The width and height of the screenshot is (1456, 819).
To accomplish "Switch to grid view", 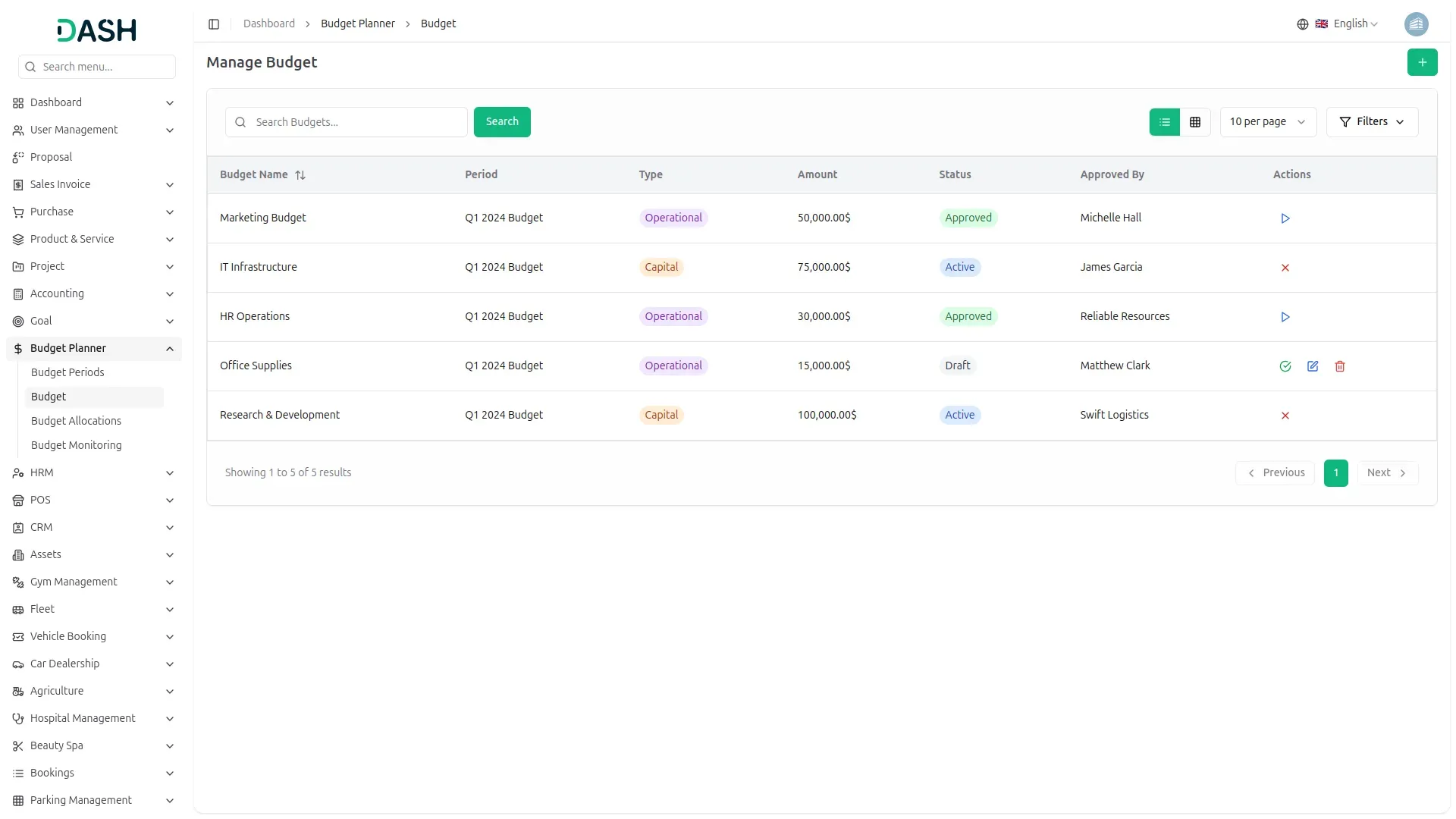I will (x=1194, y=122).
